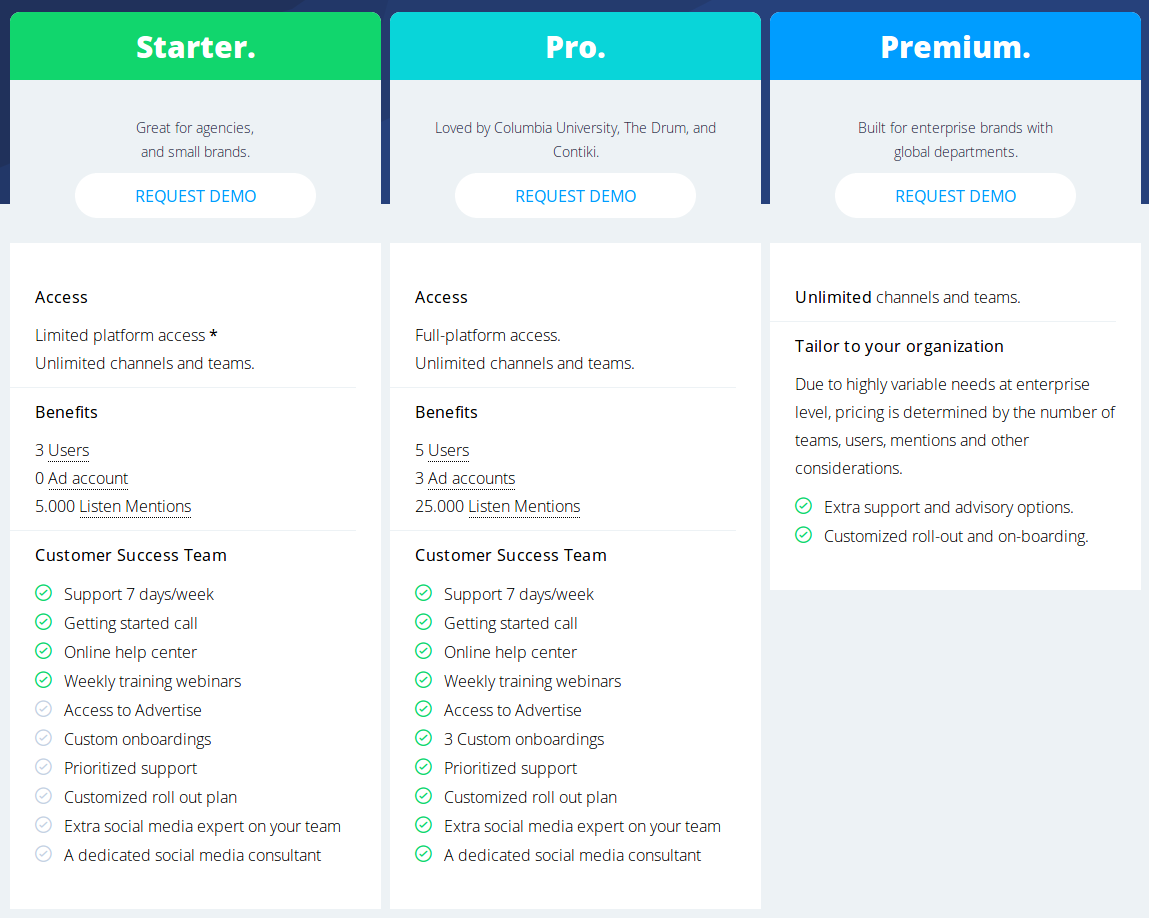Click the green check next to Starter's Online help center
1149x918 pixels.
(x=43, y=651)
